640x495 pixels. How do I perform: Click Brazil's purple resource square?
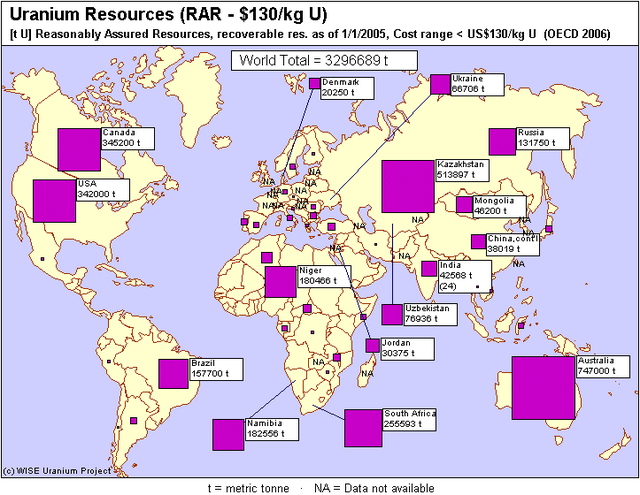click(x=173, y=373)
